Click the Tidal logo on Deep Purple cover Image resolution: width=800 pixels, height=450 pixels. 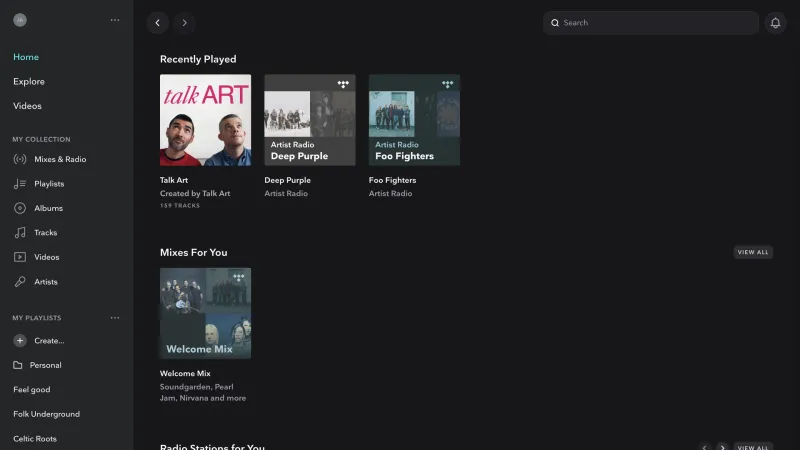[x=343, y=84]
